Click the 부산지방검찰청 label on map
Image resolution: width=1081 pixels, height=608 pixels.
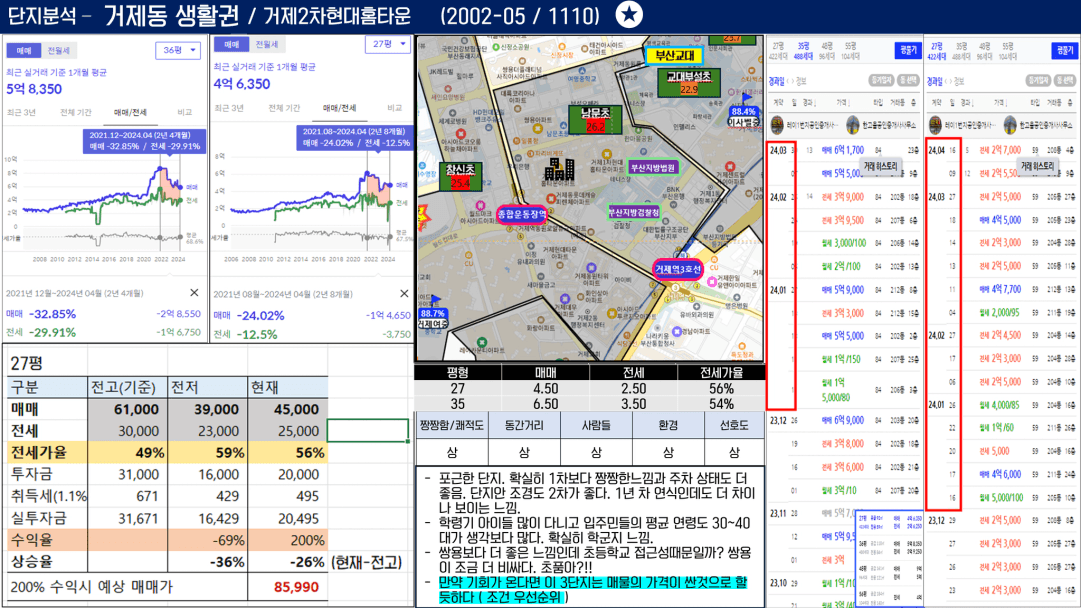[x=634, y=212]
